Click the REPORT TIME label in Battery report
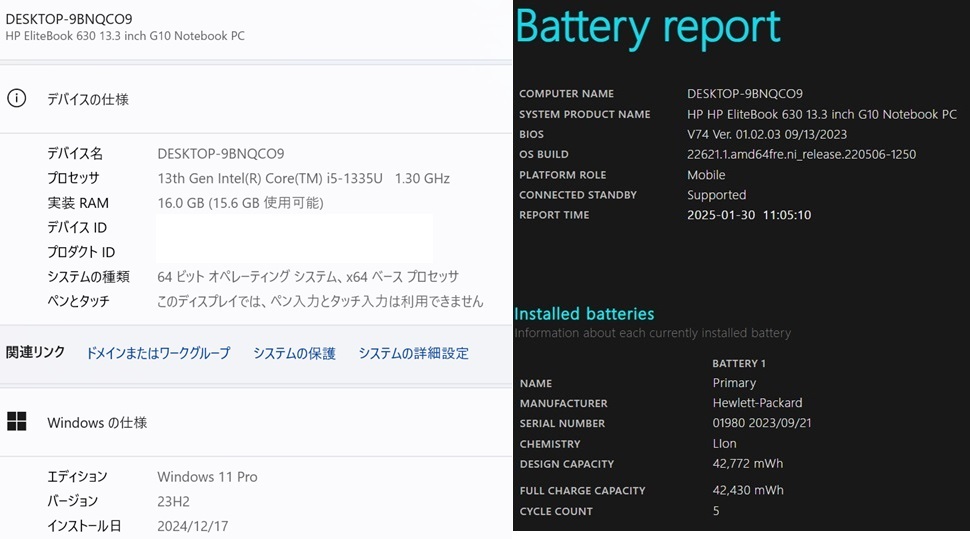The width and height of the screenshot is (970, 539). click(554, 215)
